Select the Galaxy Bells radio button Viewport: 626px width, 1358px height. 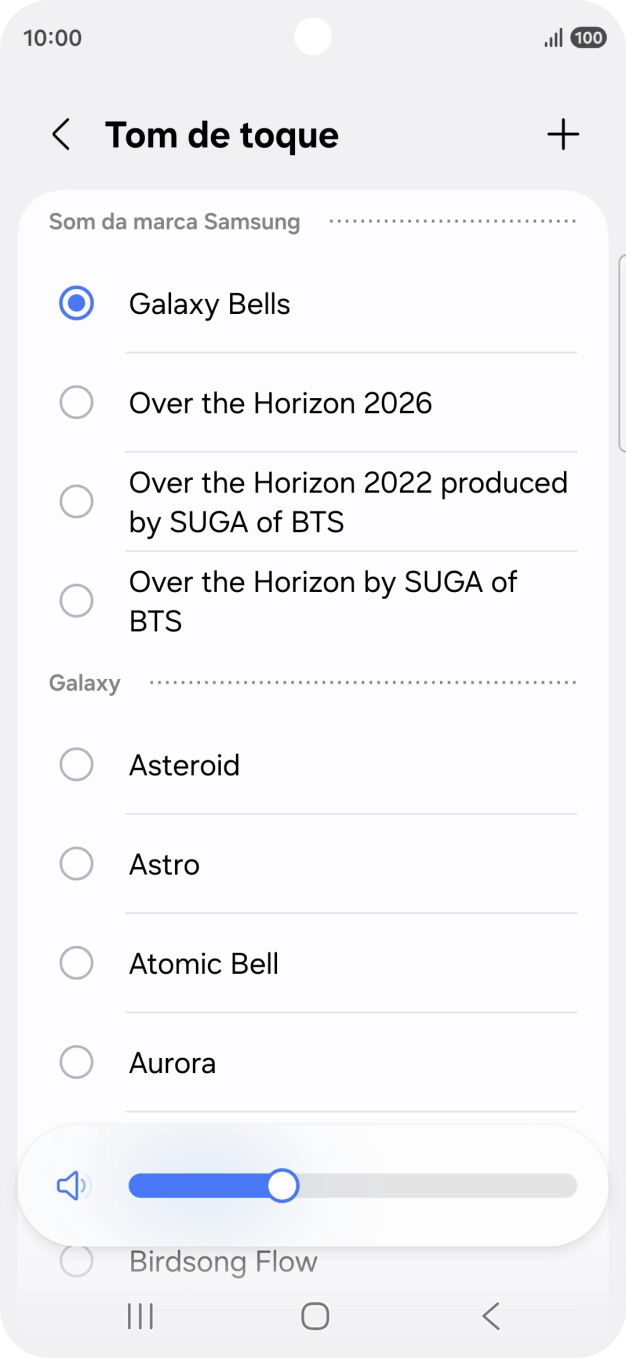pos(77,303)
